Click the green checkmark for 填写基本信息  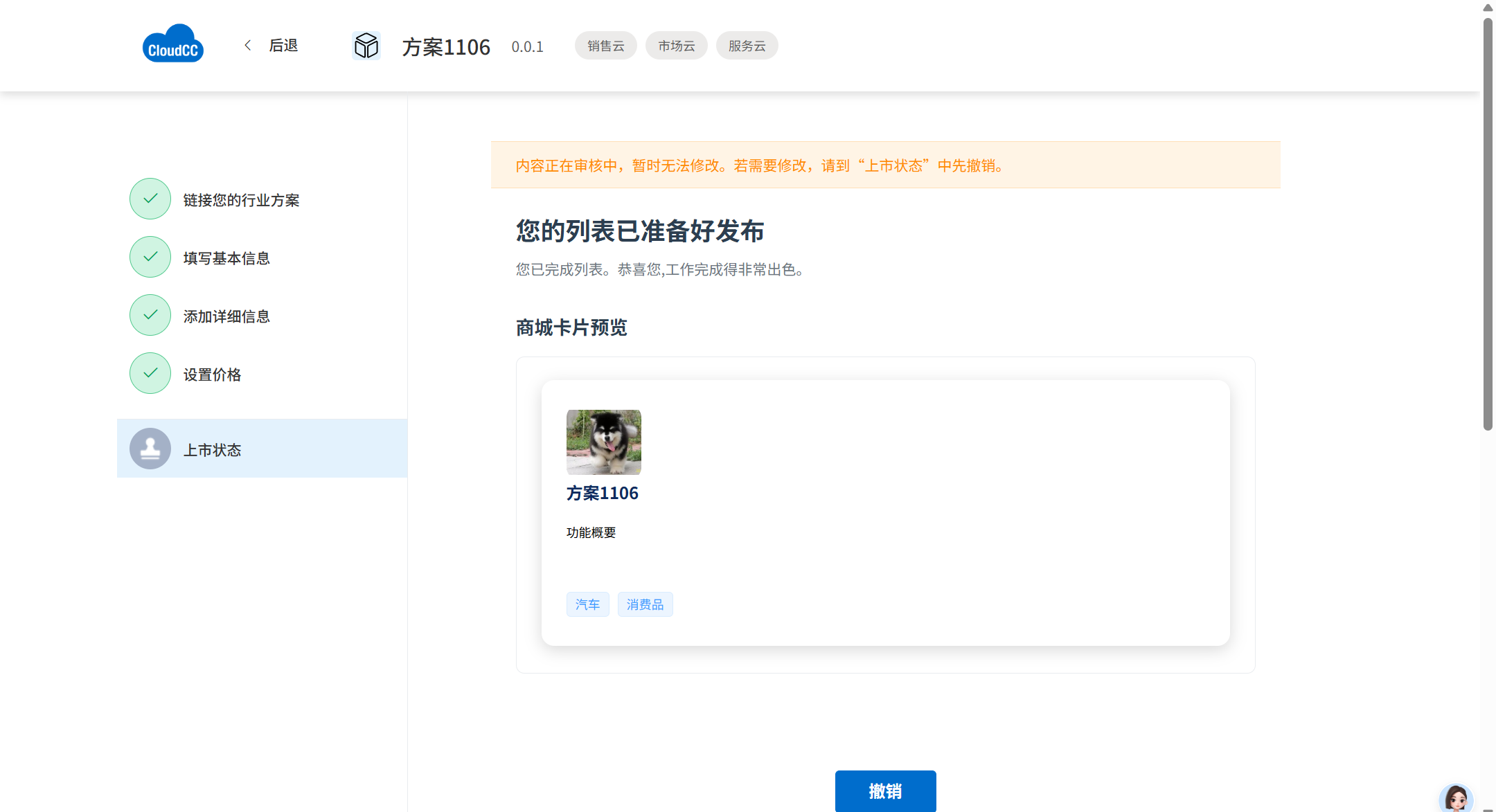click(150, 258)
